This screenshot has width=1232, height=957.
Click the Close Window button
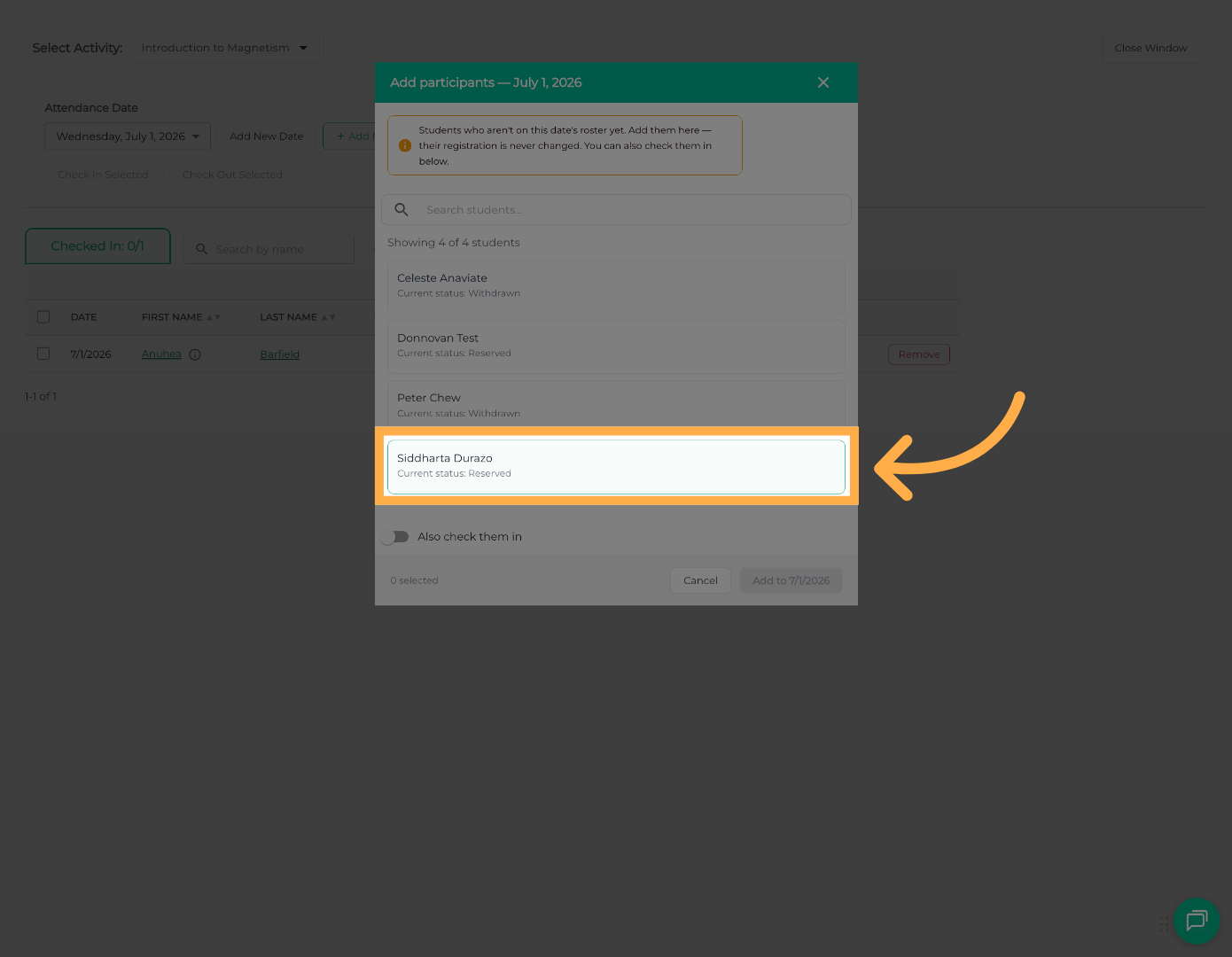click(1150, 48)
